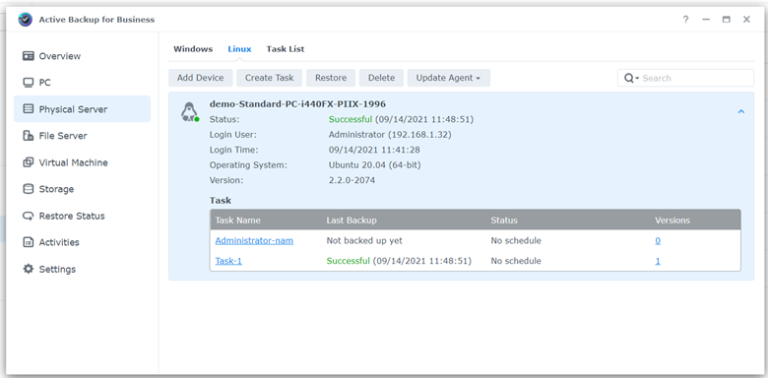Open the Administrator-nam task link
Viewport: 768px width, 378px height.
[x=254, y=241]
